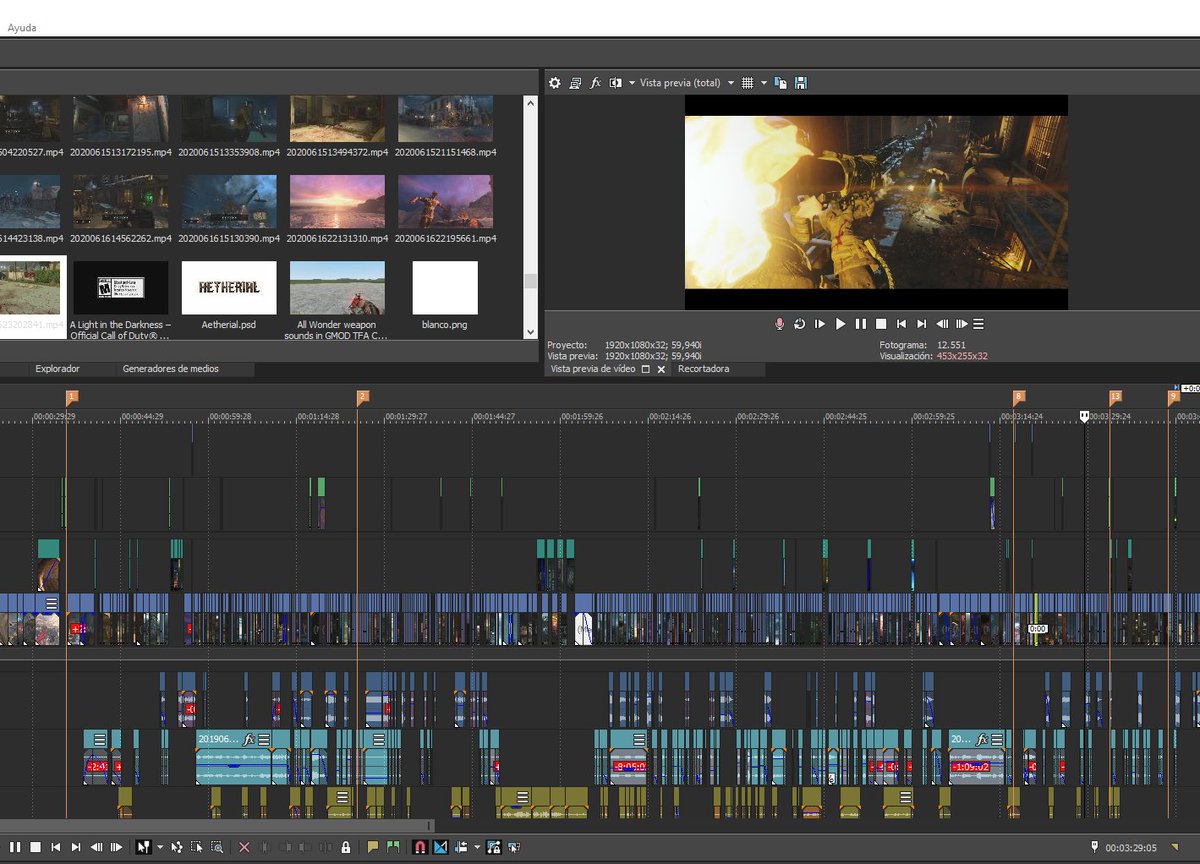Toggle ignore event grouping
The height and width of the screenshot is (864, 1200).
tap(514, 847)
